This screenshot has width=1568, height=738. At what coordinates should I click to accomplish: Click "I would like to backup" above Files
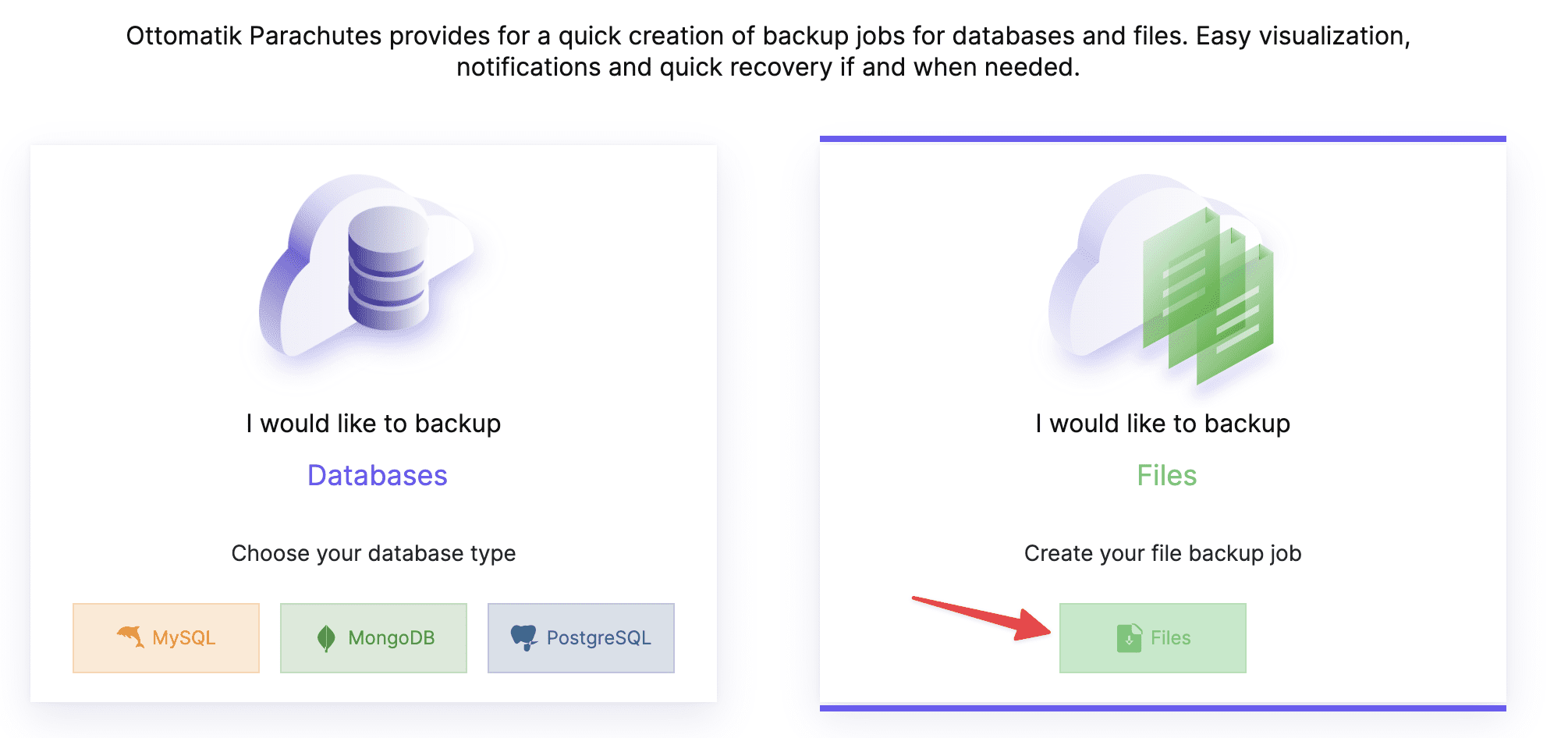click(x=1162, y=424)
